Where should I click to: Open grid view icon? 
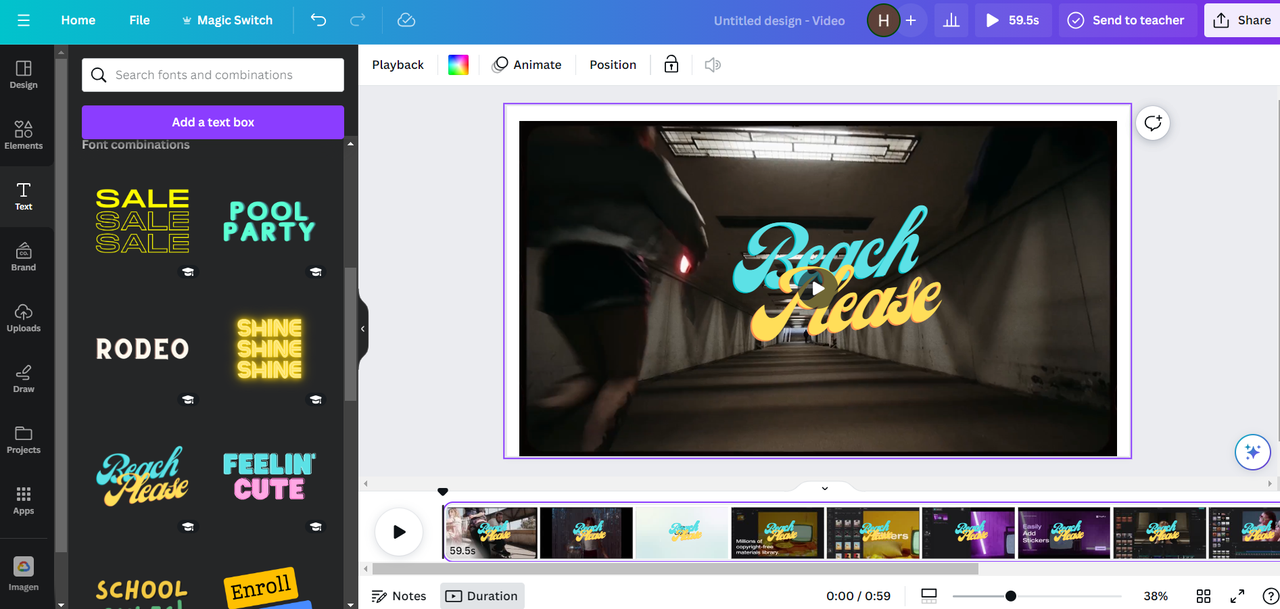tap(1204, 596)
